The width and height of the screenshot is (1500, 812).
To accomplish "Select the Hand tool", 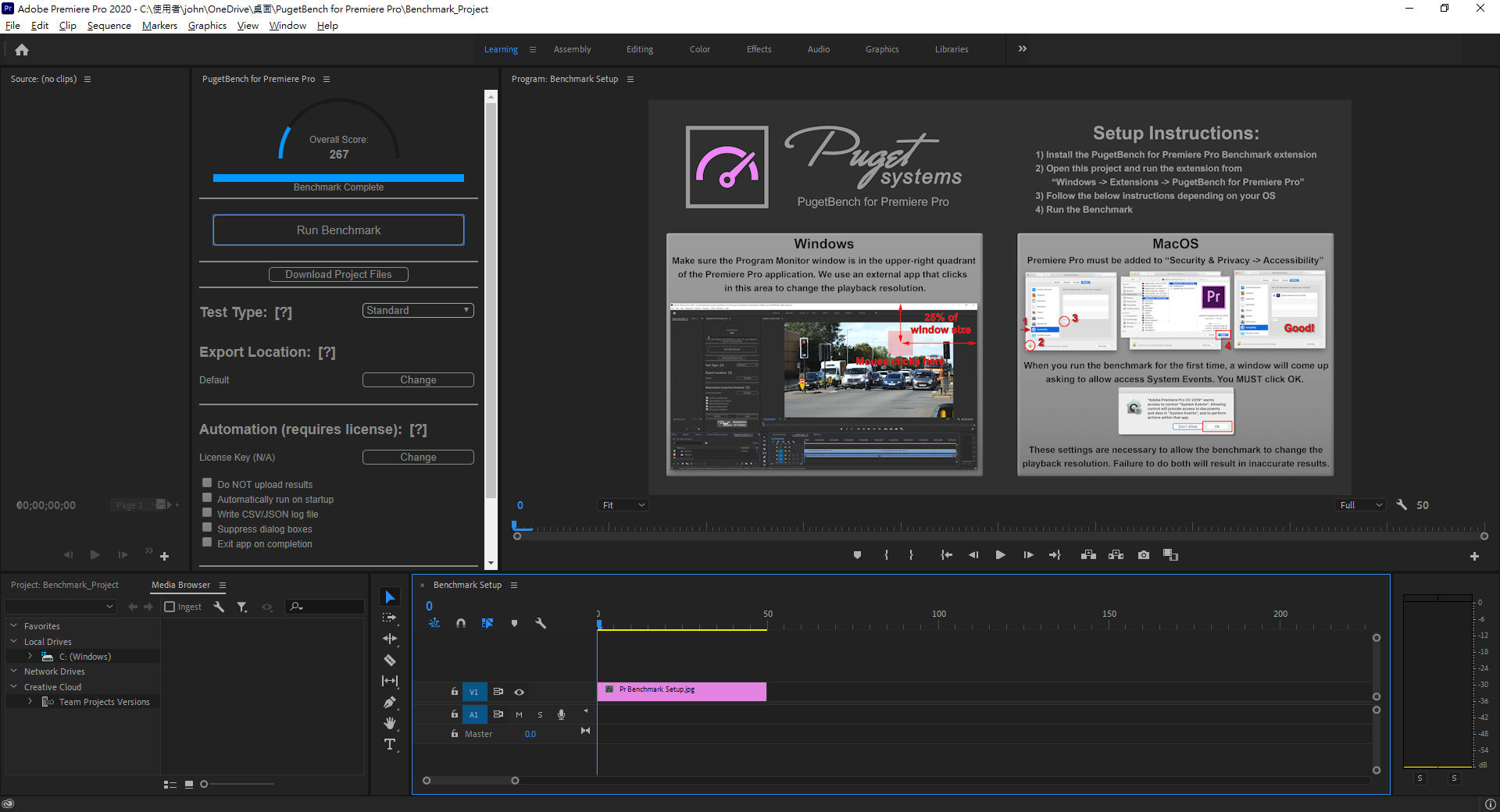I will tap(390, 723).
